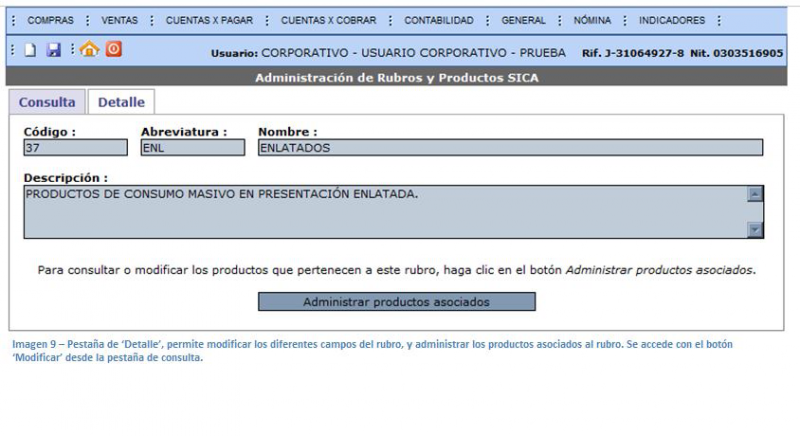Click the Código field containing 37
Screen dimensions: 800x436
(x=76, y=148)
